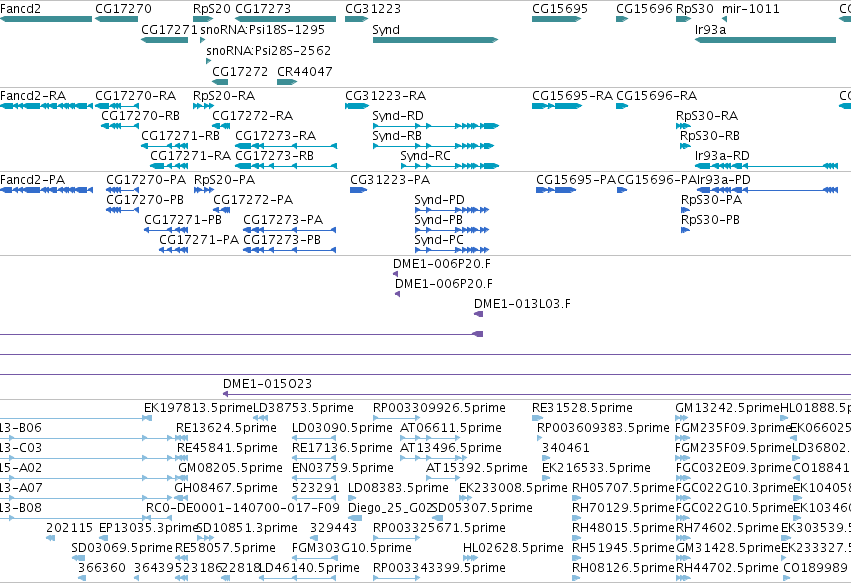The width and height of the screenshot is (851, 583).
Task: Click the RH08126.5prime EST label
Action: 623,568
